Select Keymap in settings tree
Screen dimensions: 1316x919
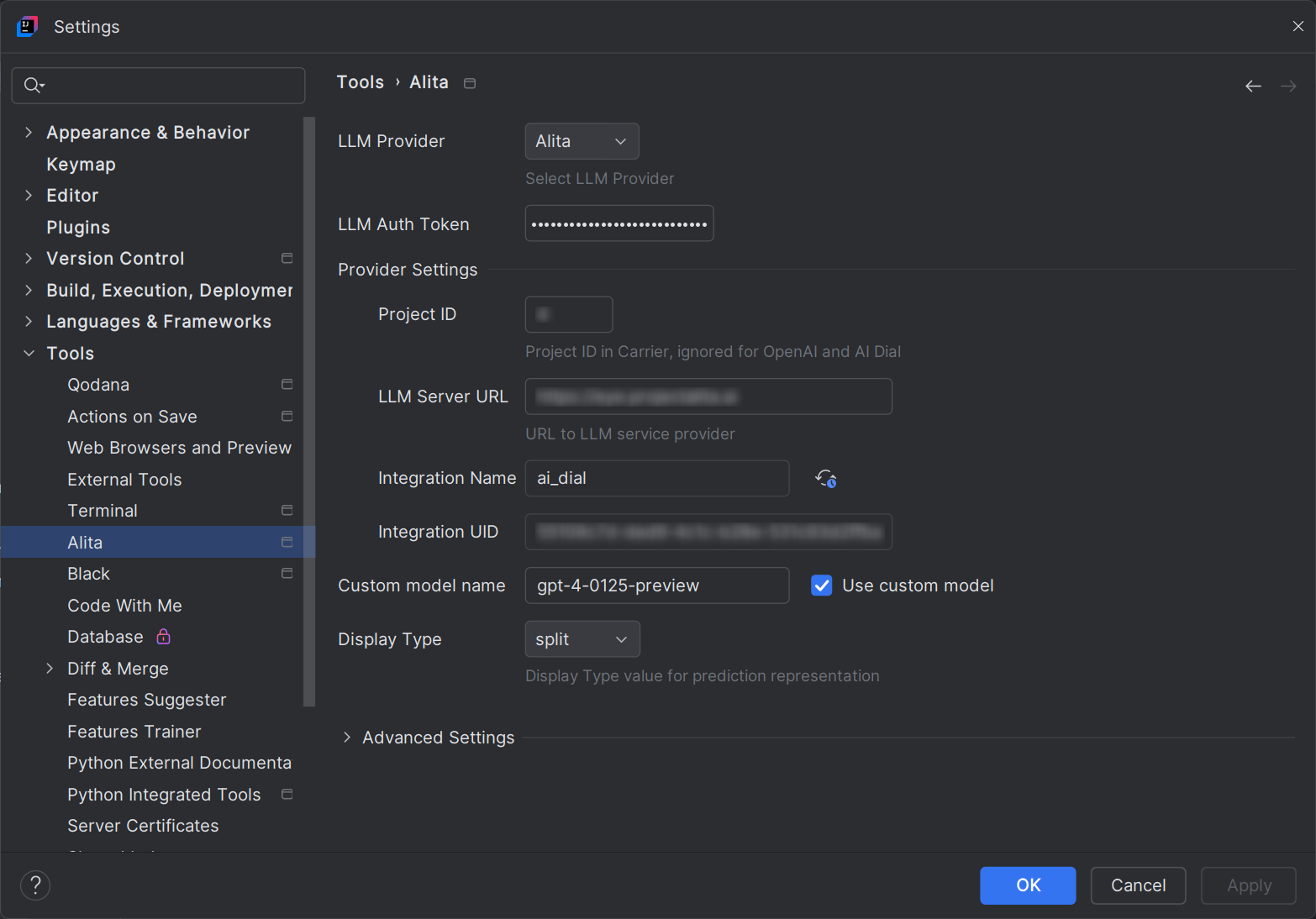coord(81,164)
